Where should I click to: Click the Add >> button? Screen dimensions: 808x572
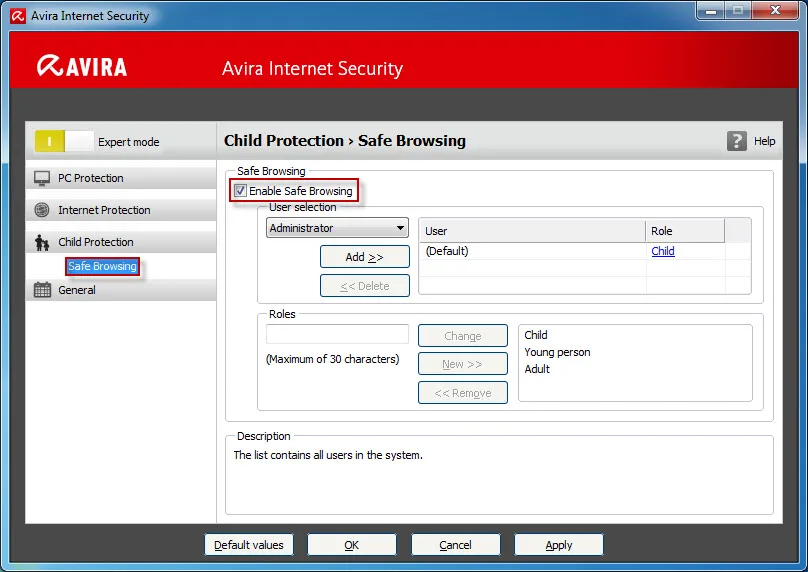coord(365,257)
